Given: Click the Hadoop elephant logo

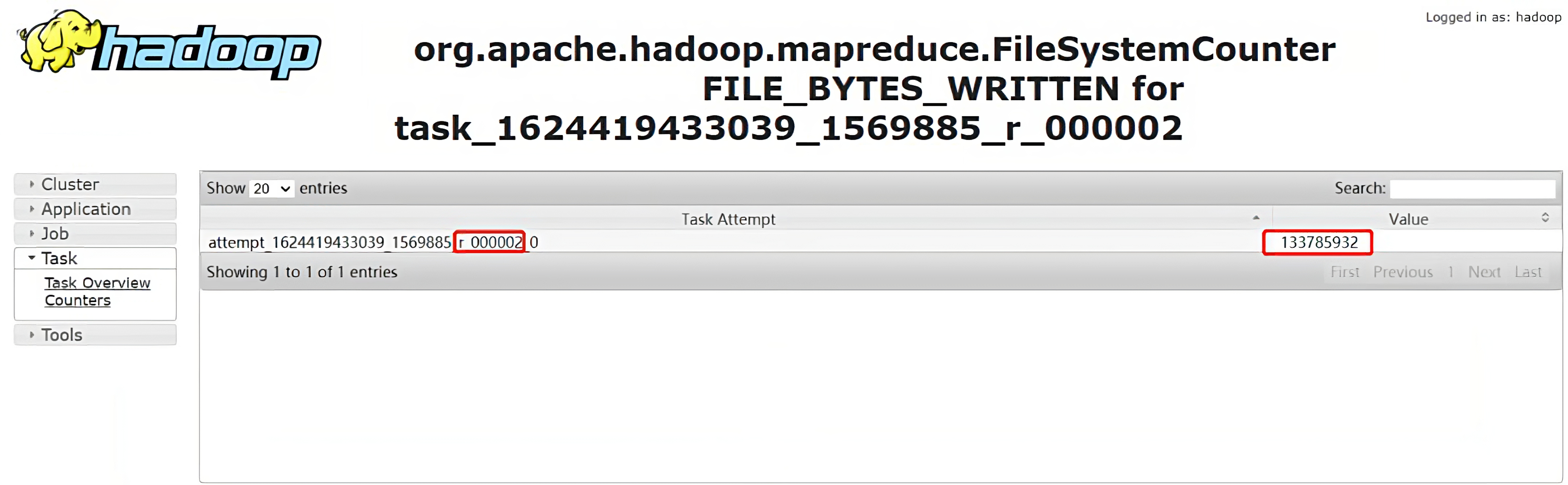Looking at the screenshot, I should coord(169,44).
